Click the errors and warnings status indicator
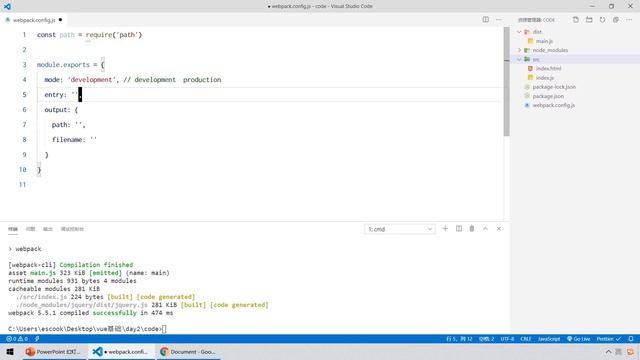Image resolution: width=640 pixels, height=360 pixels. [x=17, y=339]
